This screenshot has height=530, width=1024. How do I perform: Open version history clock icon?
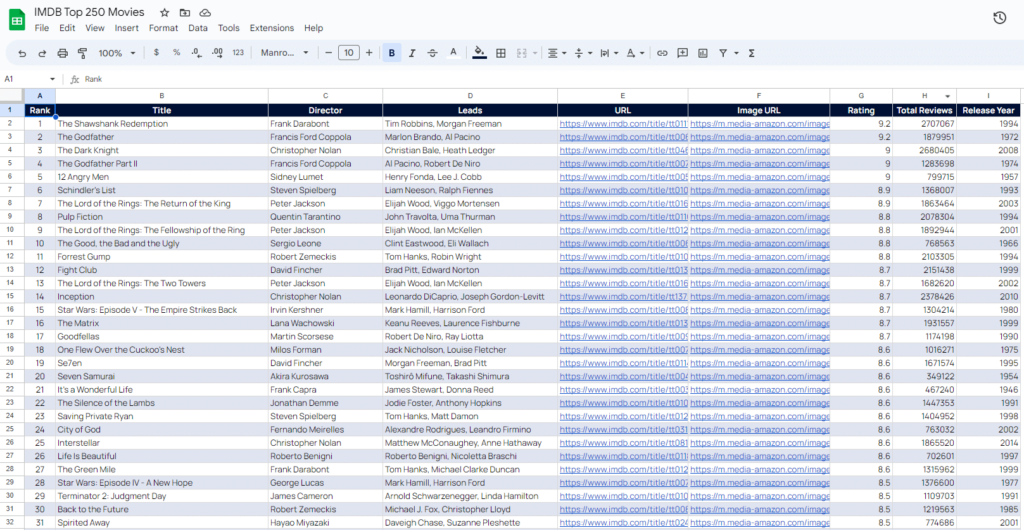click(x=999, y=18)
